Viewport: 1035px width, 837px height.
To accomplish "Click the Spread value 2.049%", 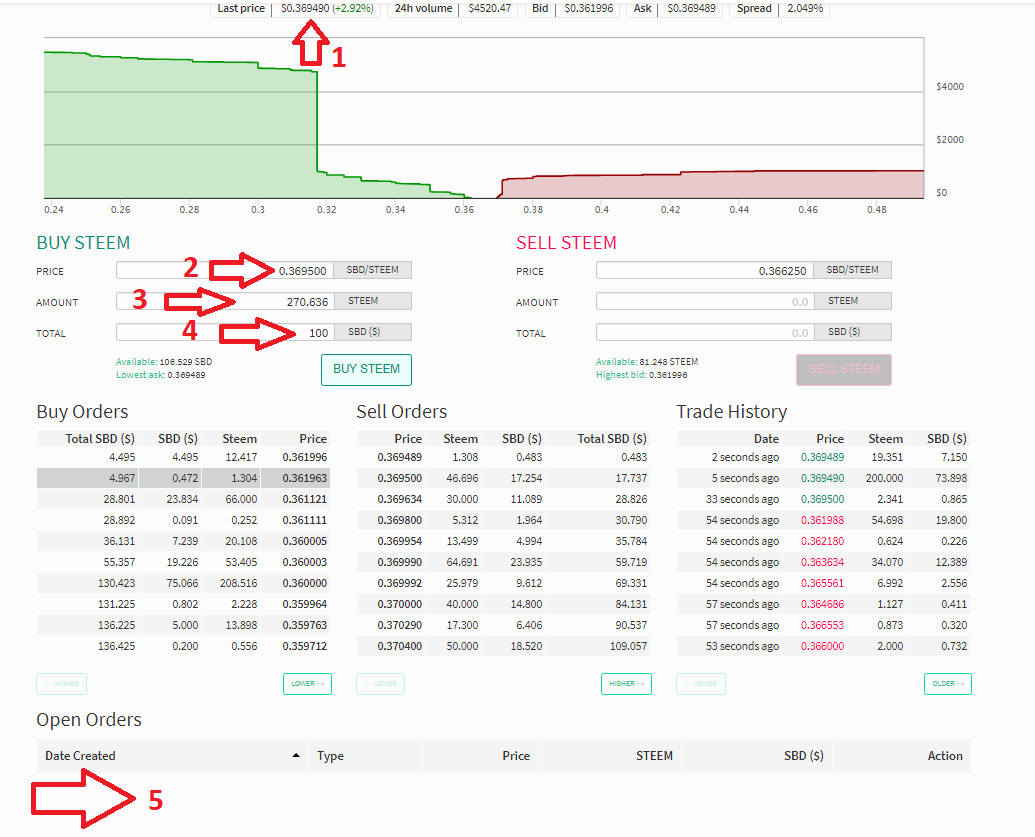I will tap(805, 8).
